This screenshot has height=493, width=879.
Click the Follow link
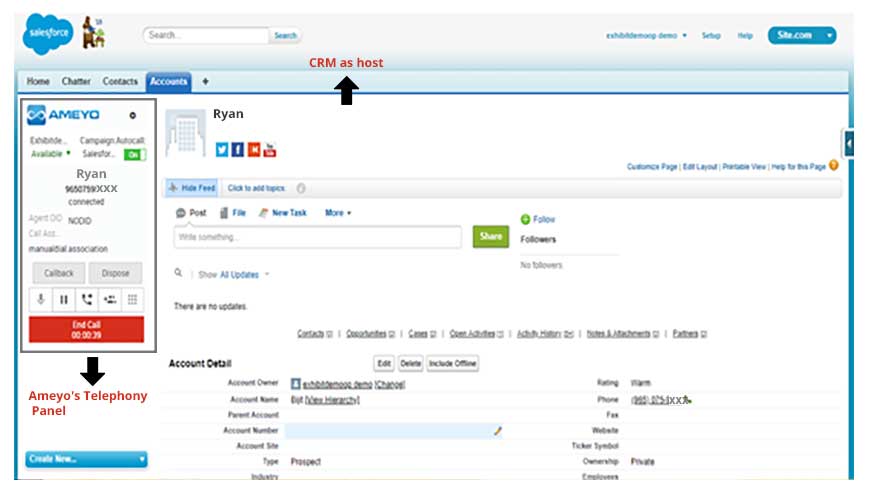pyautogui.click(x=544, y=219)
